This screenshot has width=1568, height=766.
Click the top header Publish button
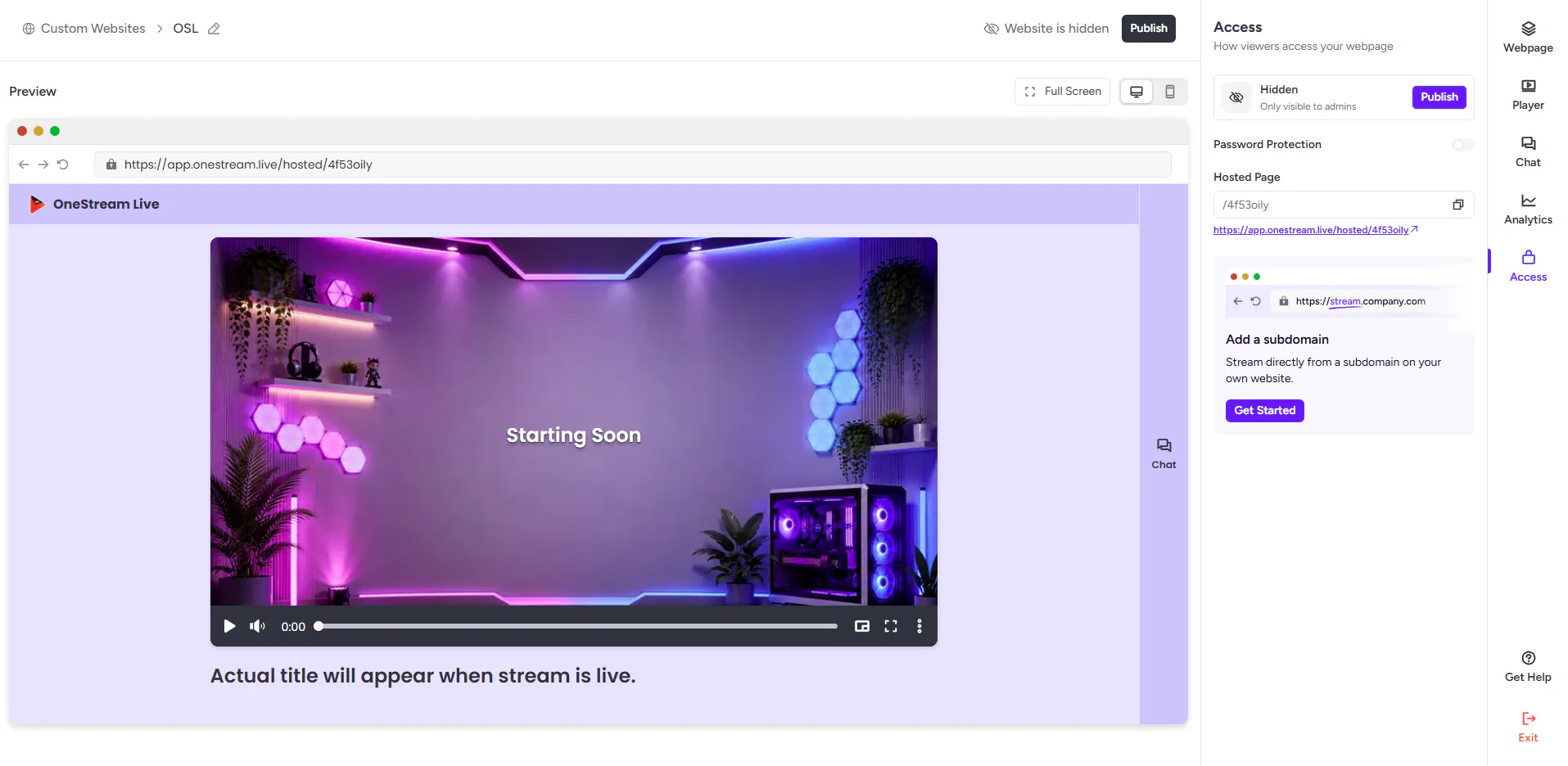tap(1149, 28)
